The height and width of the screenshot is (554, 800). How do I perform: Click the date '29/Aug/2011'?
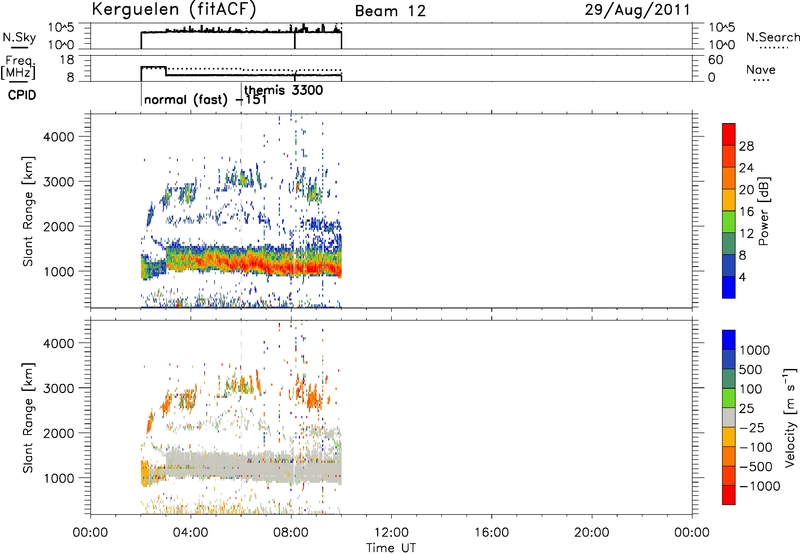click(x=637, y=10)
